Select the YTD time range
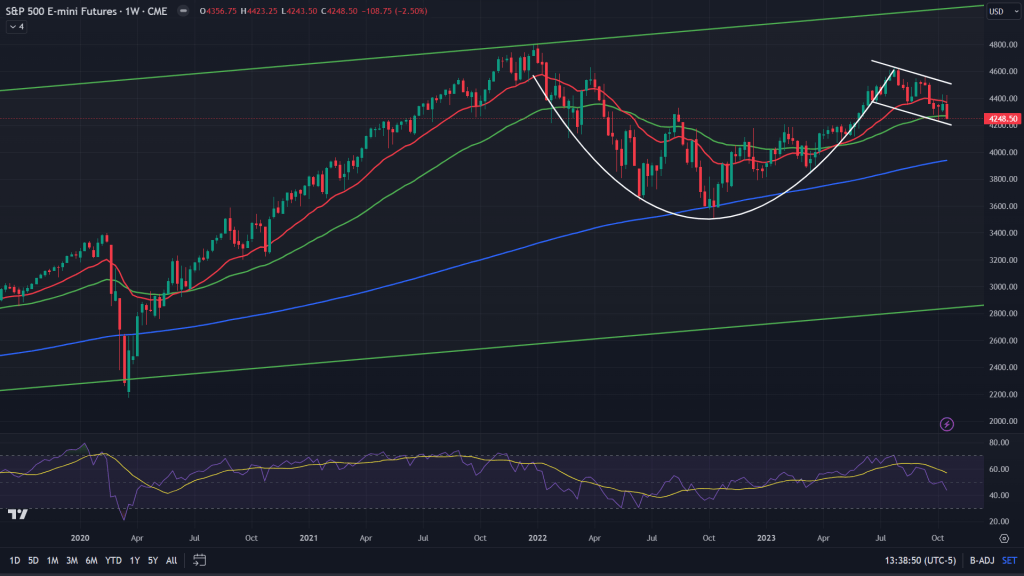Viewport: 1024px width, 576px height. (x=111, y=560)
